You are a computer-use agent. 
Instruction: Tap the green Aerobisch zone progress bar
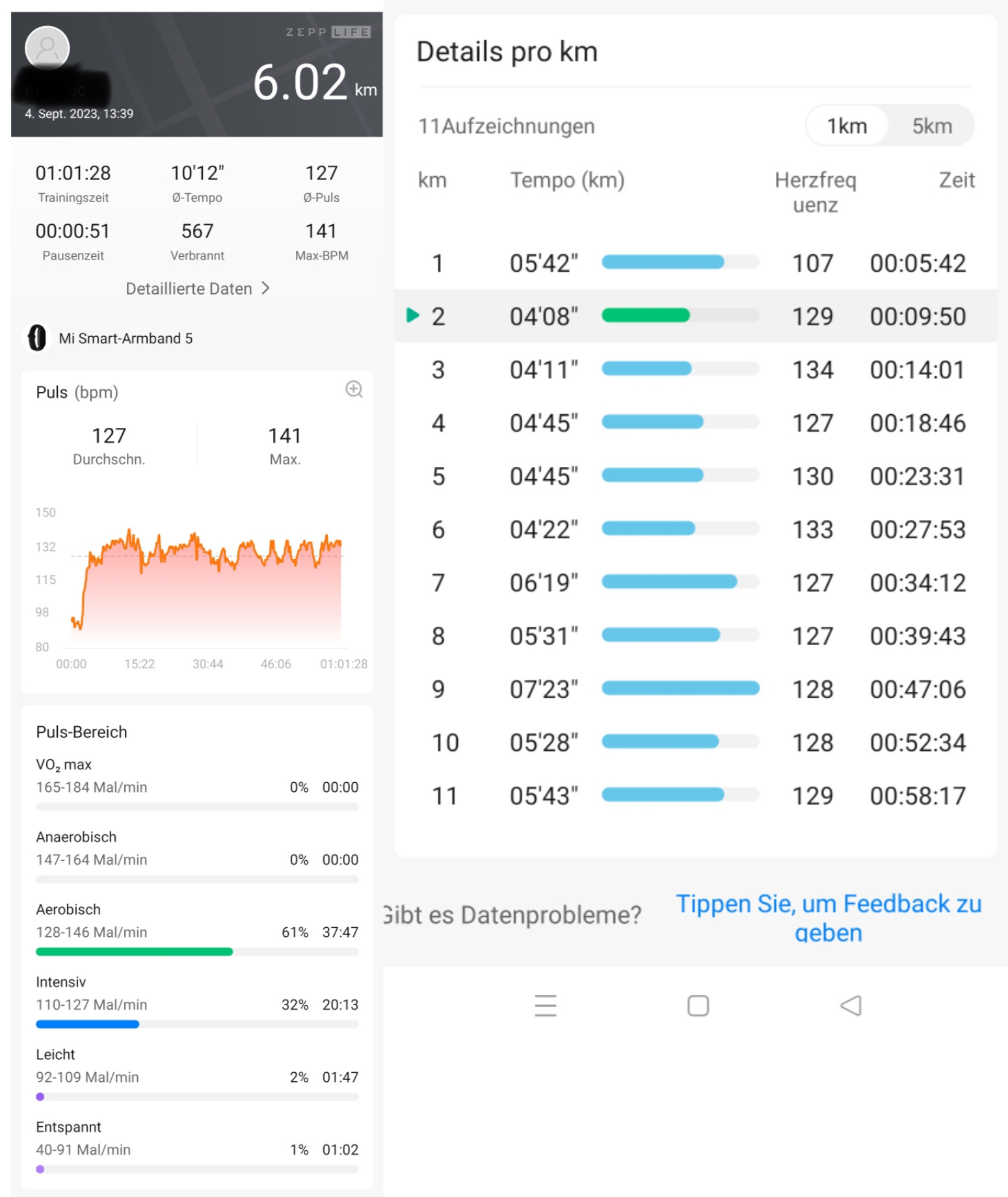tap(134, 952)
